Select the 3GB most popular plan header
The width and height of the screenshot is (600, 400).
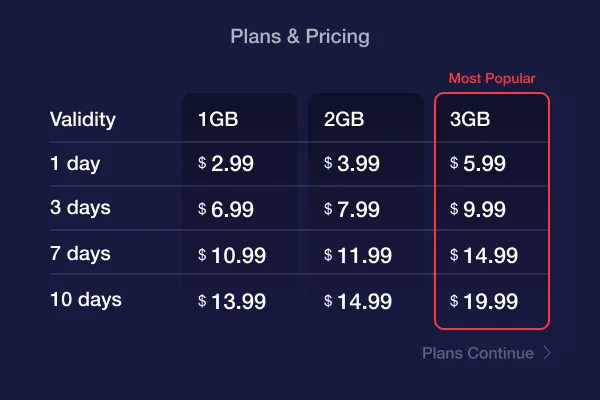point(470,119)
